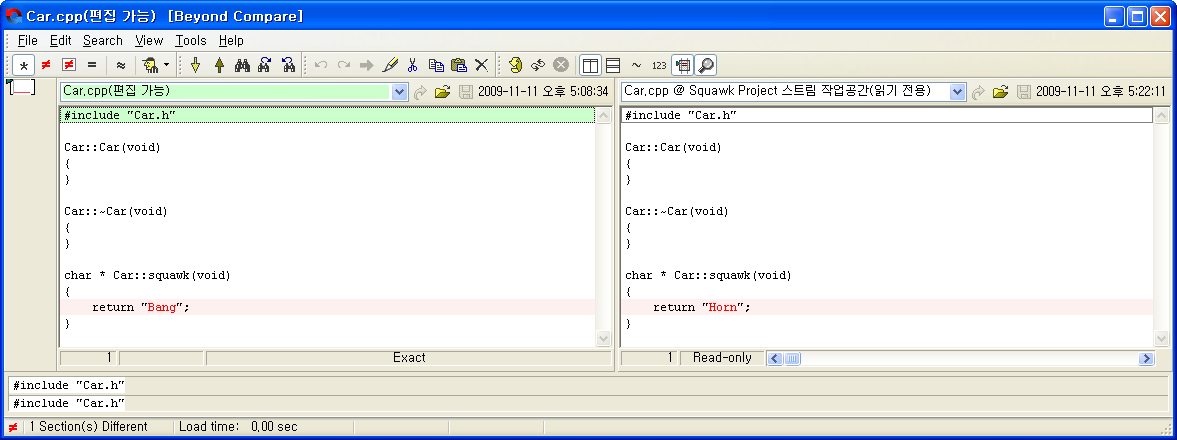
Task: Click right pane horizontal scroll left arrow
Action: [775, 359]
